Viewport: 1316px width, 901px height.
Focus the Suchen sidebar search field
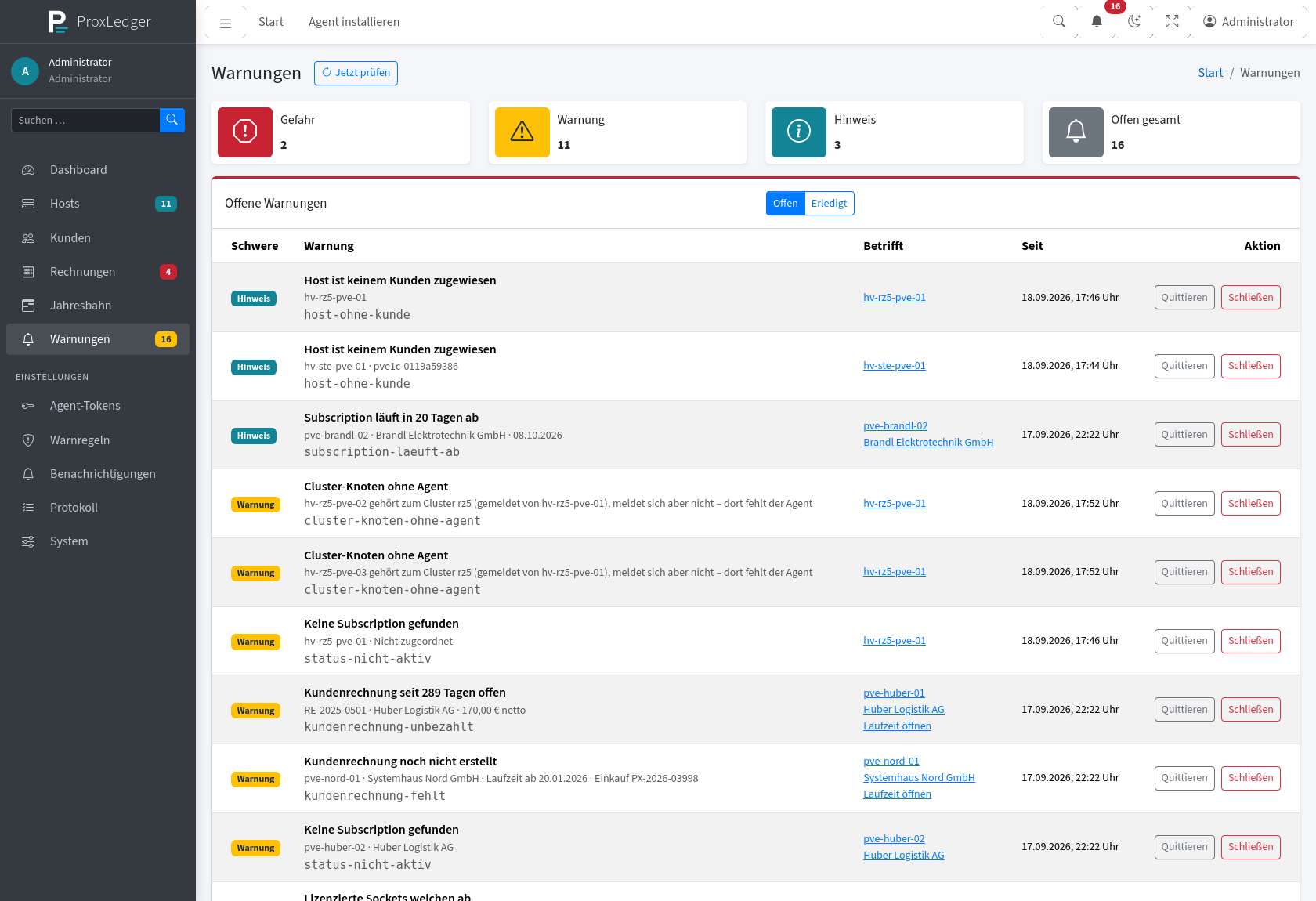85,120
